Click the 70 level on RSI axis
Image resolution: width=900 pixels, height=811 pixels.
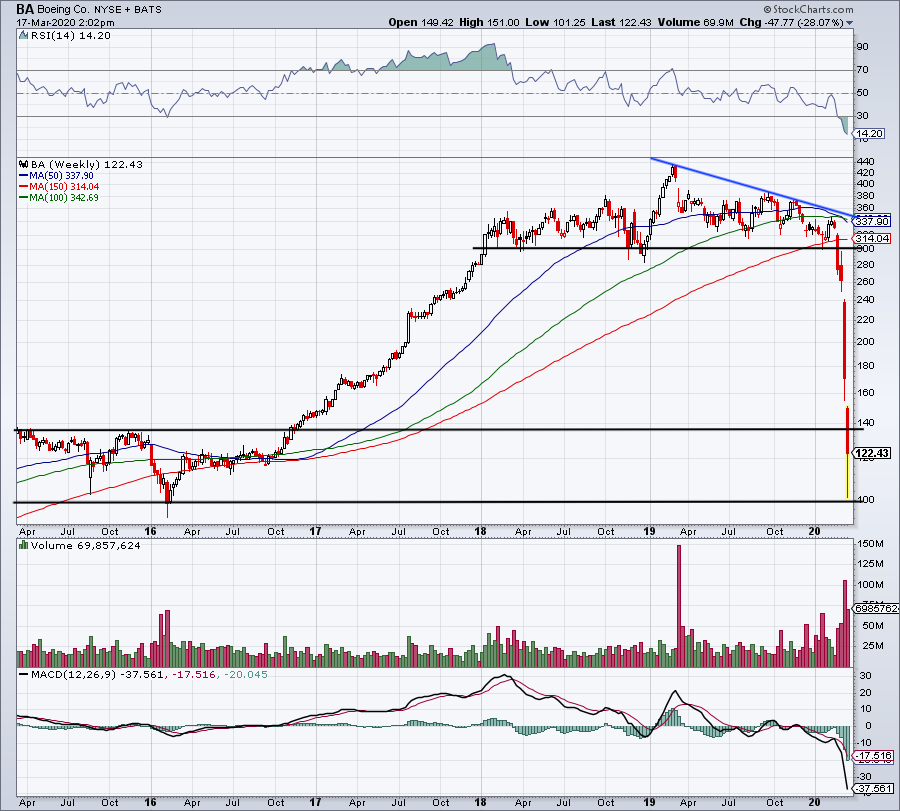click(863, 69)
